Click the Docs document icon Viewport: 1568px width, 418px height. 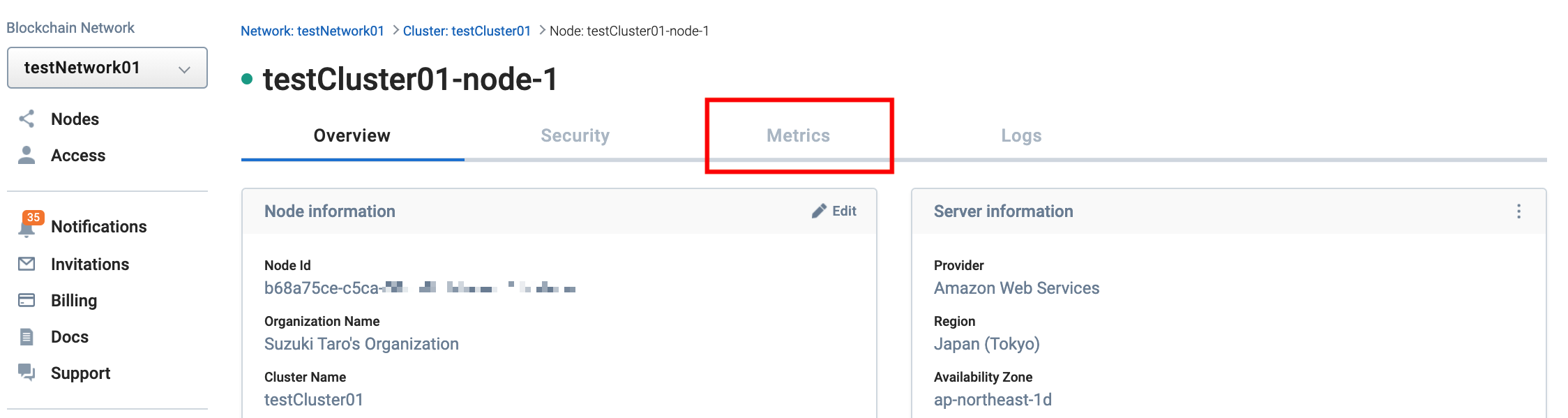click(x=27, y=337)
